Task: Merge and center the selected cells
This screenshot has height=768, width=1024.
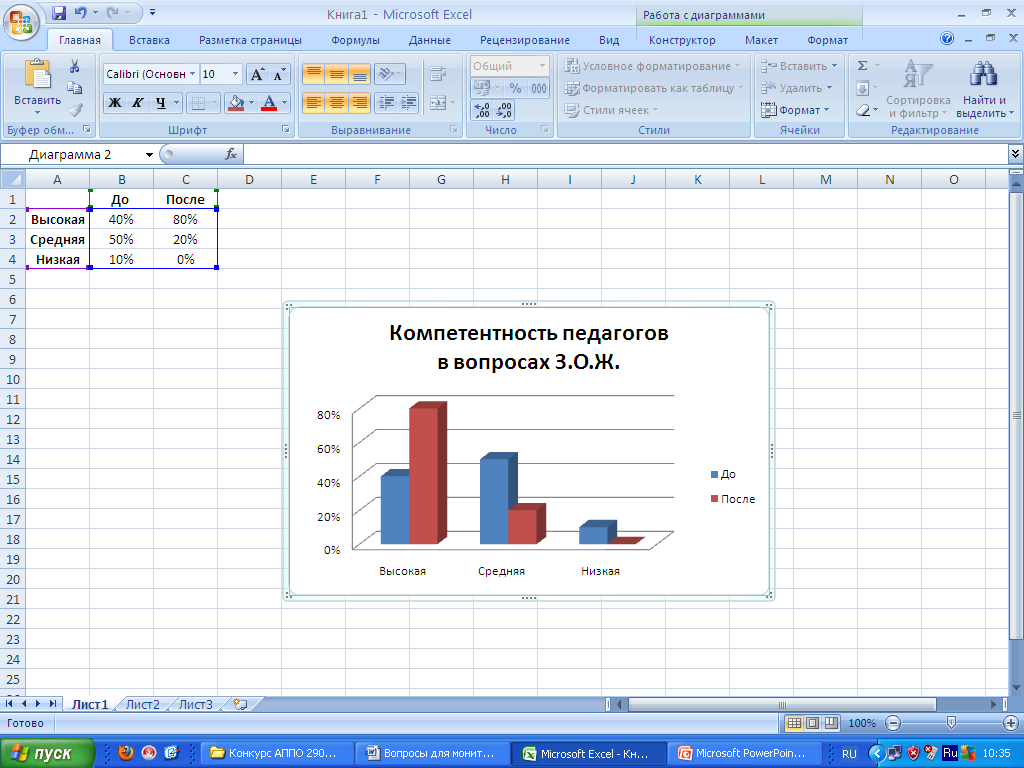Action: pos(438,103)
